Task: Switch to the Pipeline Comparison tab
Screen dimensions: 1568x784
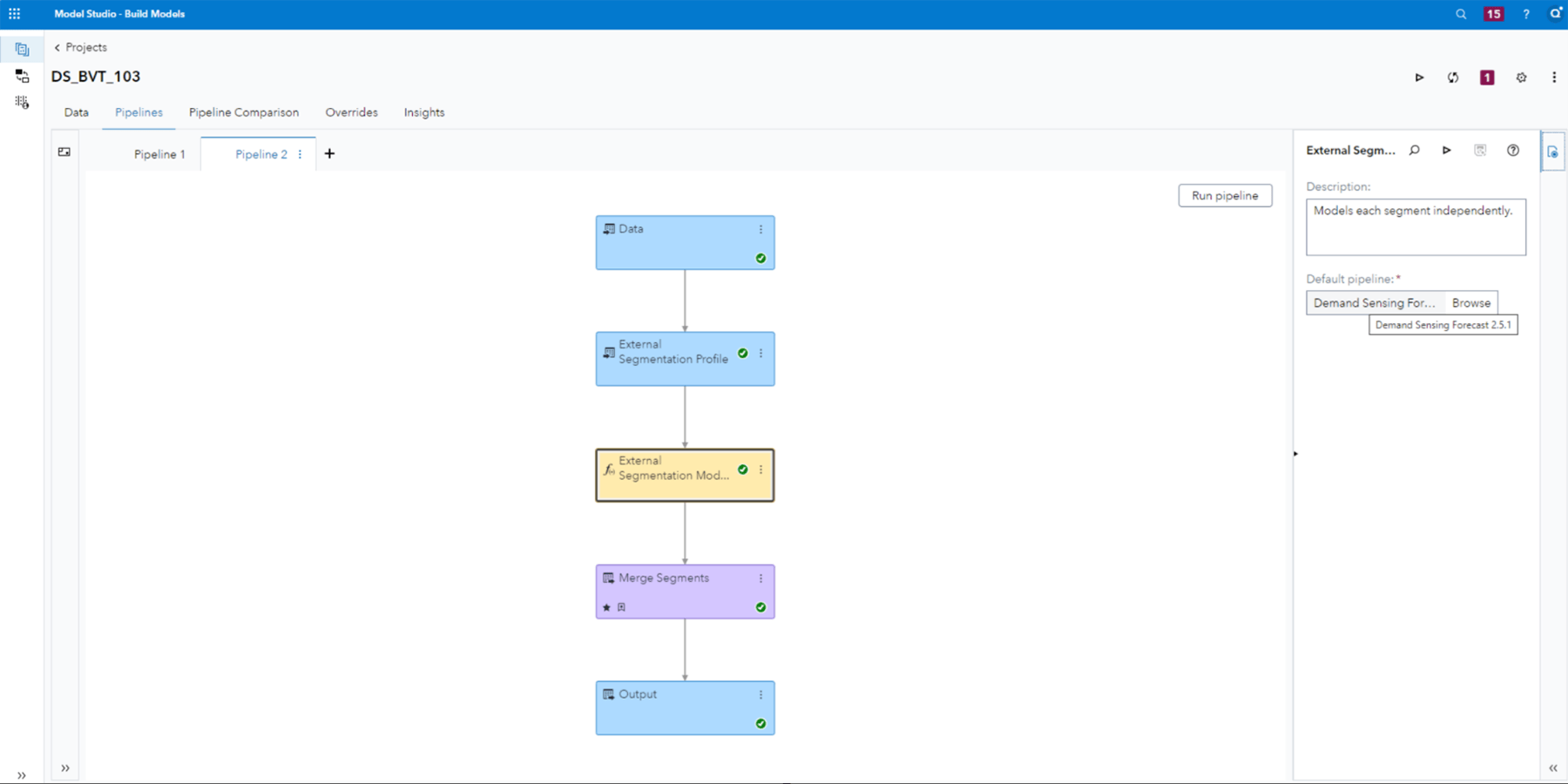Action: pos(244,112)
